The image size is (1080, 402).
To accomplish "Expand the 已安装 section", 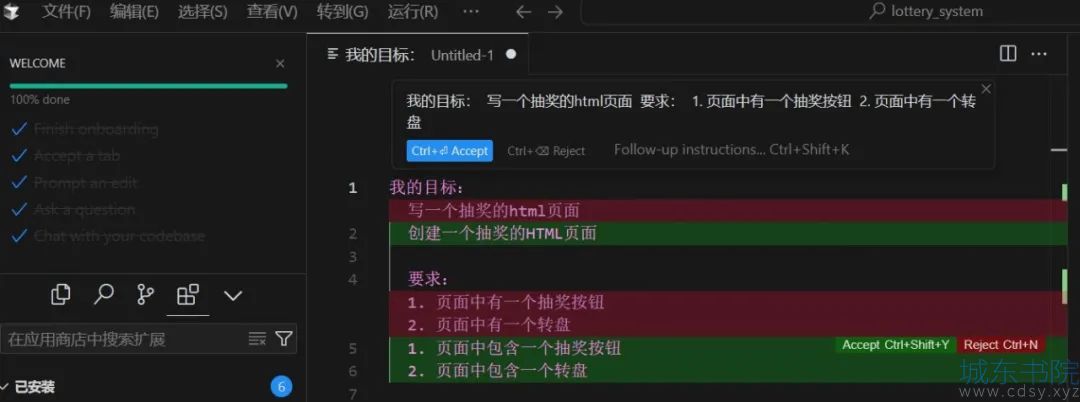I will pos(34,387).
